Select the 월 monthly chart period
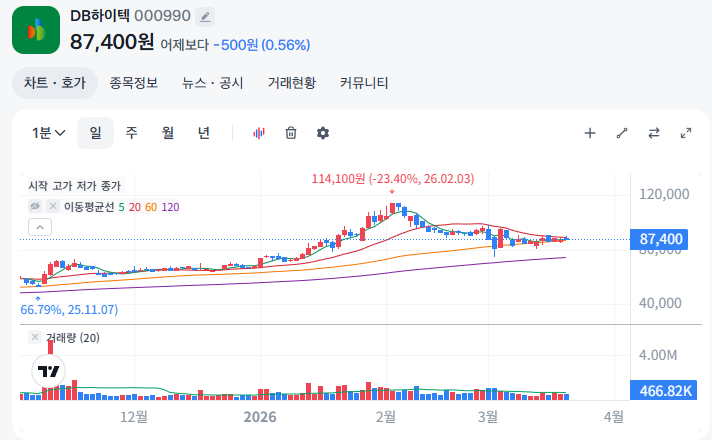This screenshot has height=440, width=712. point(168,133)
